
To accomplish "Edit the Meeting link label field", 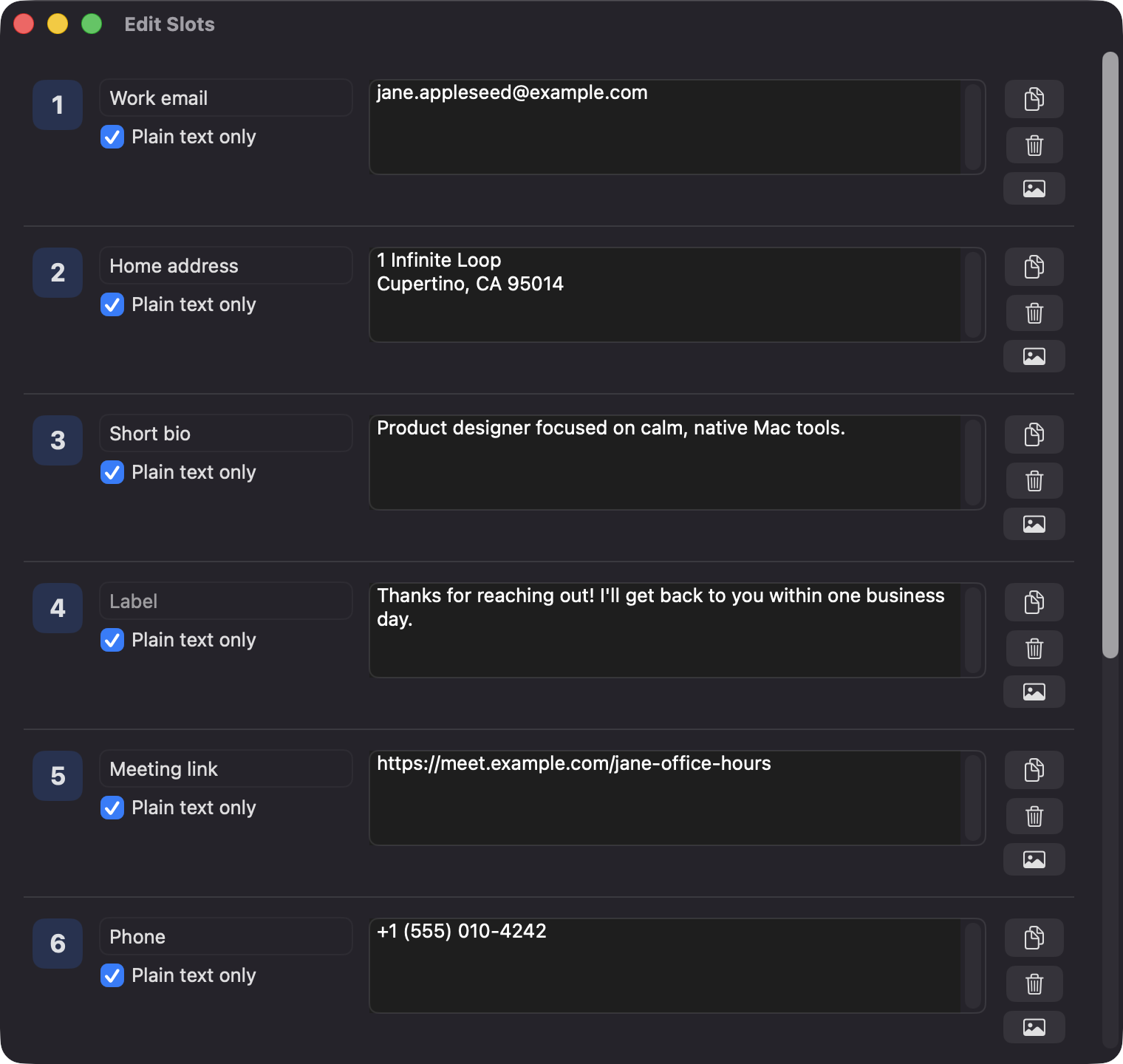I will point(226,768).
